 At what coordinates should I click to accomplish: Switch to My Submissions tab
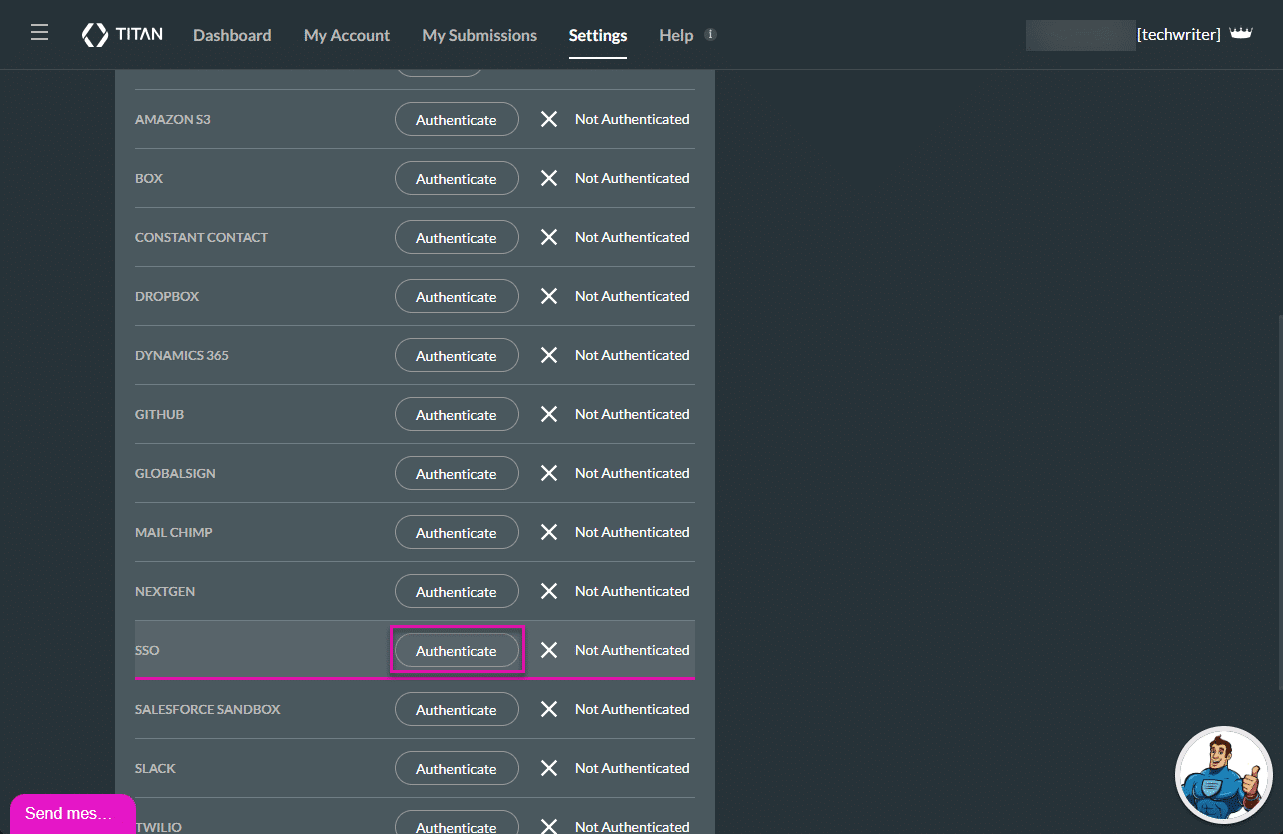[479, 35]
